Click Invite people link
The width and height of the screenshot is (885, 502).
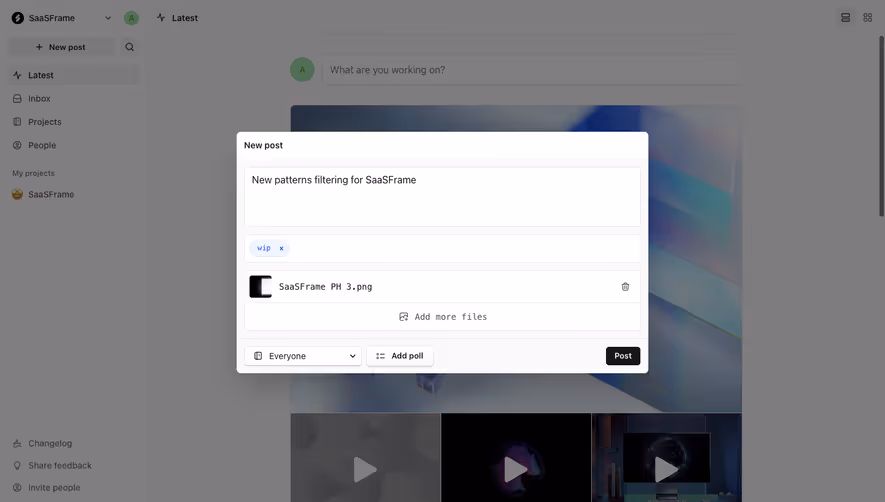(54, 487)
